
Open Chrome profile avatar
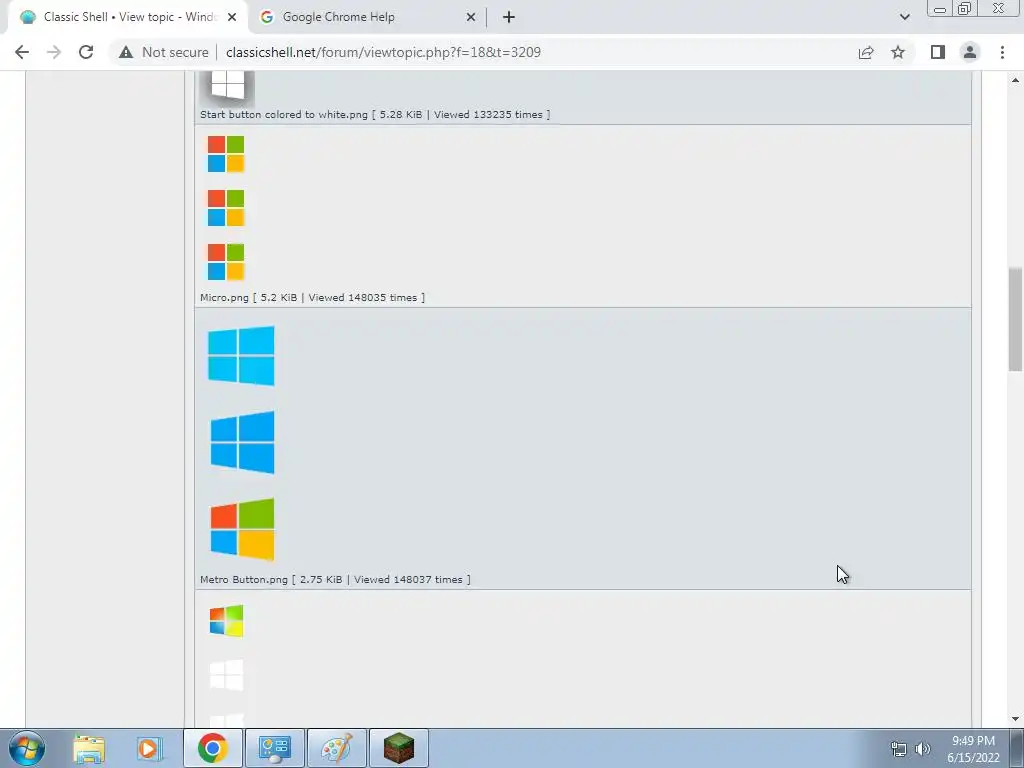coord(970,52)
